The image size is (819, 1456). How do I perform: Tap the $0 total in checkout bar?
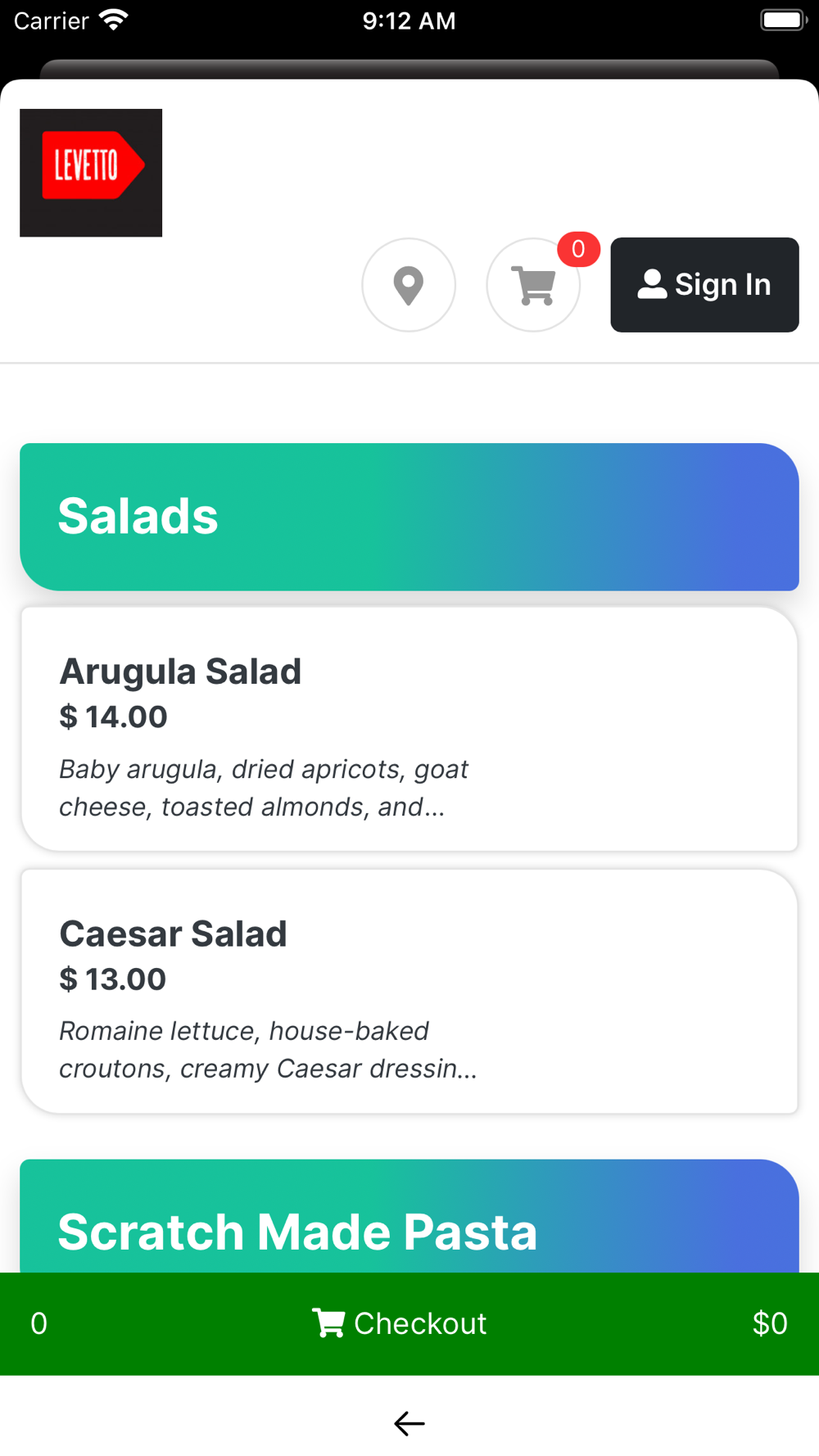pos(770,1323)
